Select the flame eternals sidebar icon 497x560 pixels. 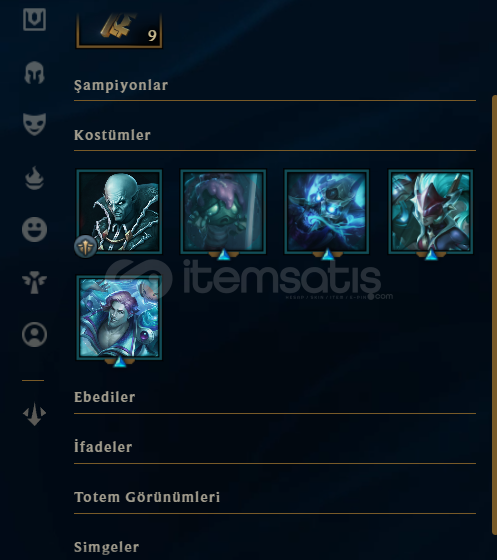(34, 178)
